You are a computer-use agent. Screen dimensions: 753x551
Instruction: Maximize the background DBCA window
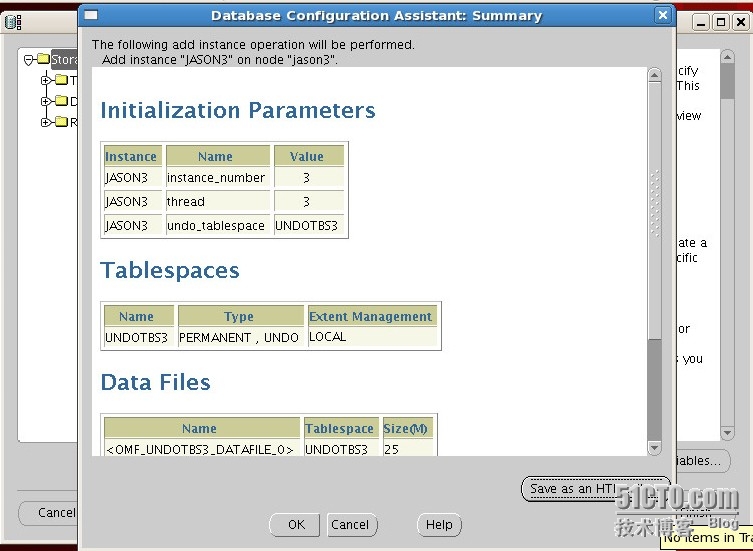coord(721,22)
